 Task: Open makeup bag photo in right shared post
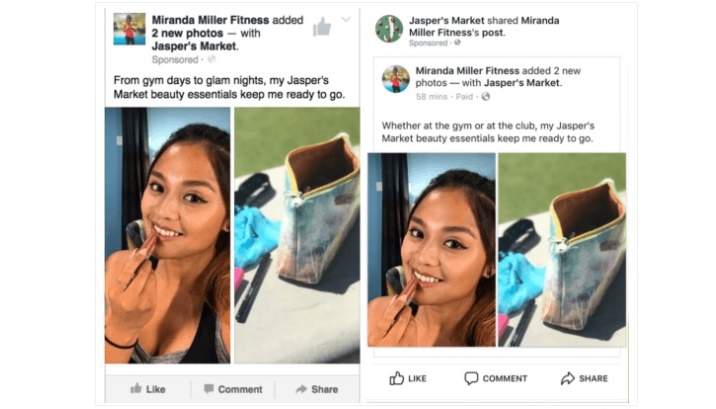point(562,250)
